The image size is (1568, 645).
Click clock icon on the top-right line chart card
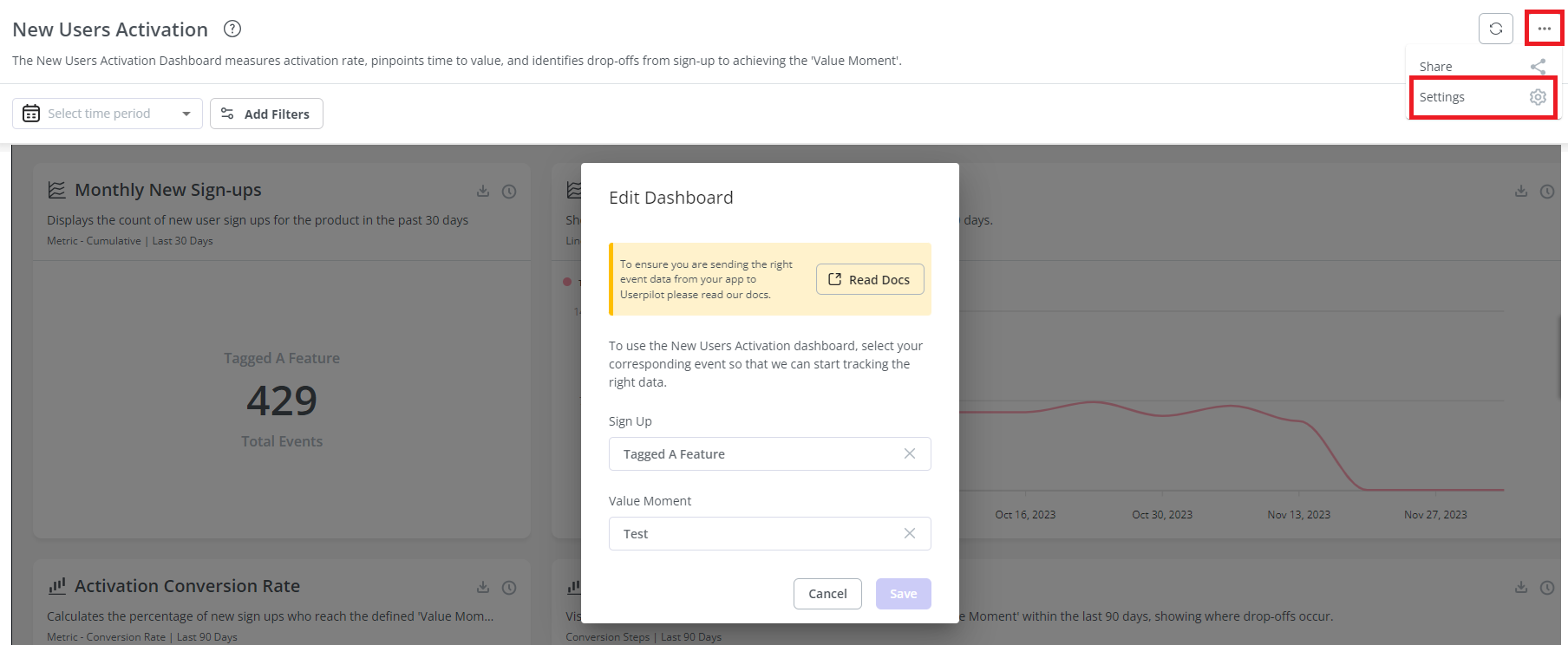1547,192
